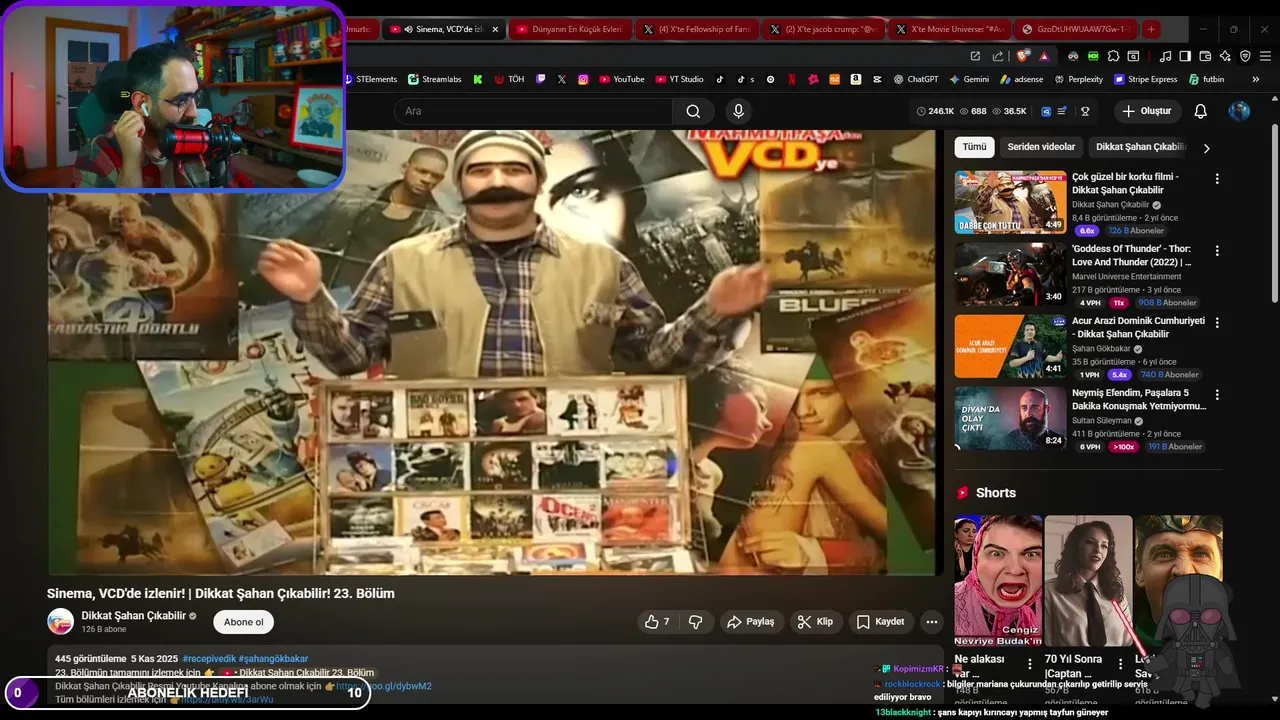1280x720 pixels.
Task: Open YouTube notifications bell
Action: coord(1200,111)
